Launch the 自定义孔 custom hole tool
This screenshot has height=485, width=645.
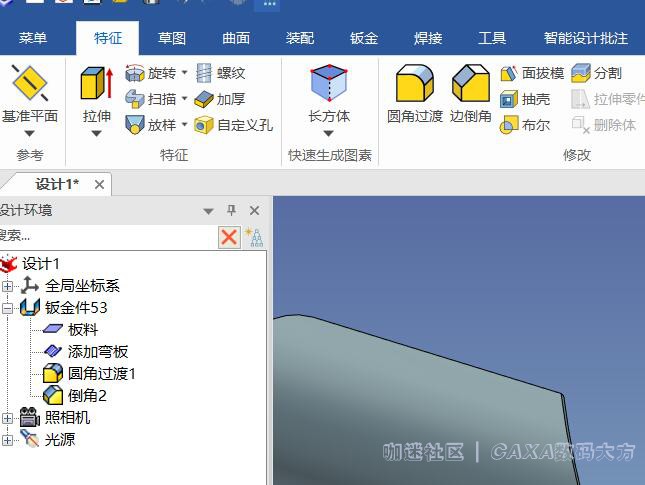pos(233,125)
